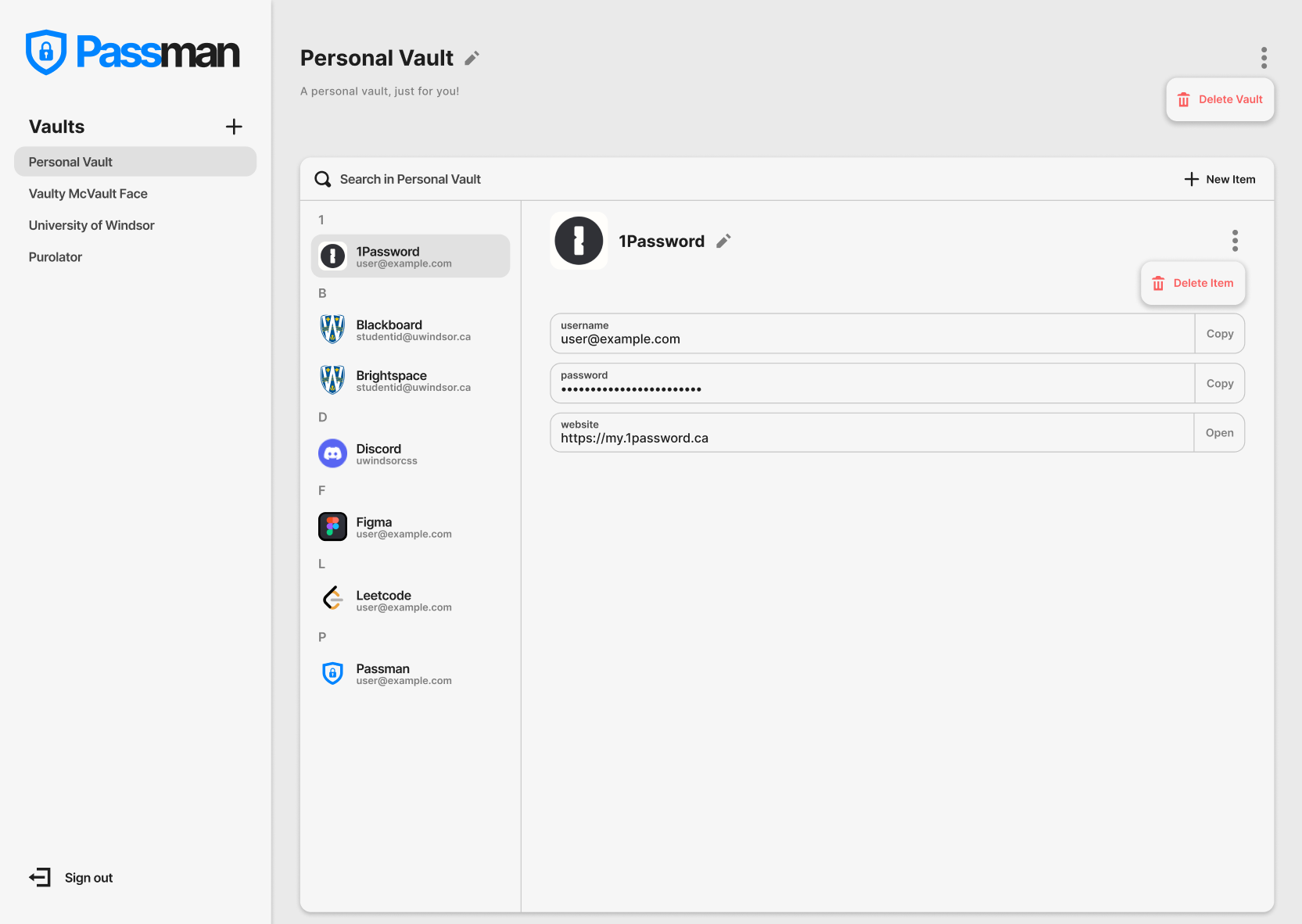Click the Personal Vault title
This screenshot has width=1302, height=924.
(377, 58)
